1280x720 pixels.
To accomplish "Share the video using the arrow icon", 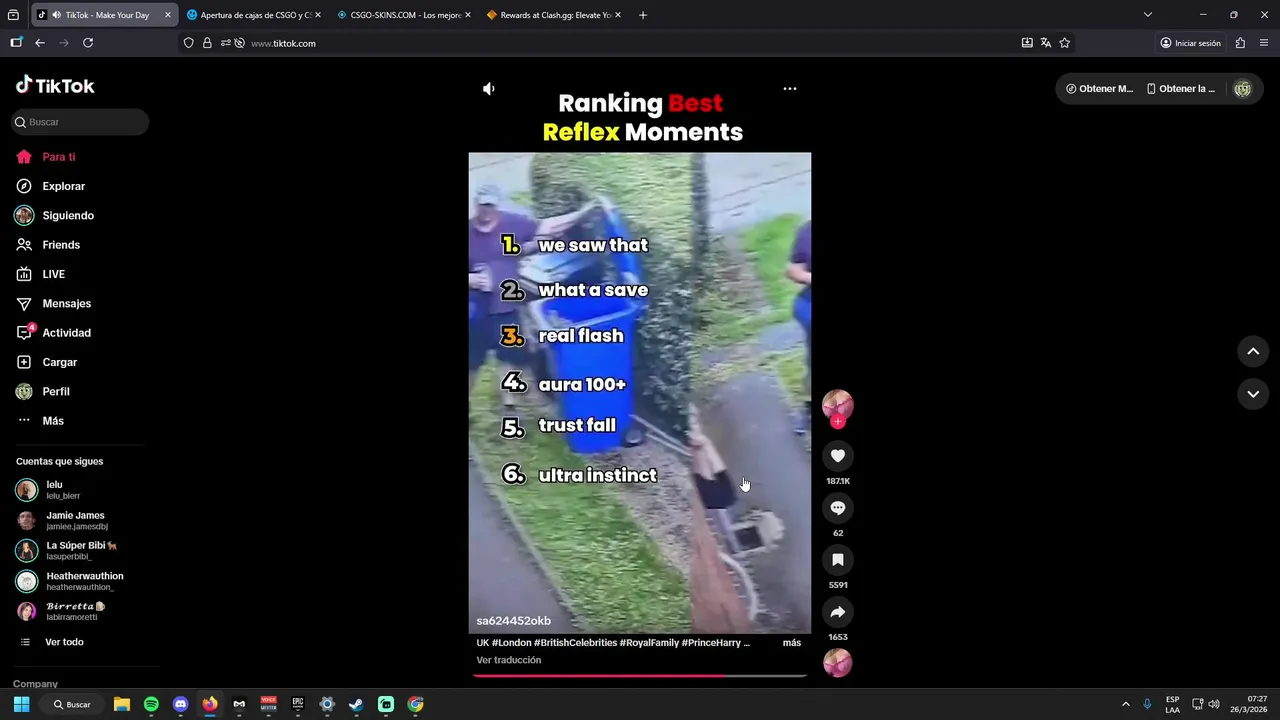I will click(x=838, y=612).
